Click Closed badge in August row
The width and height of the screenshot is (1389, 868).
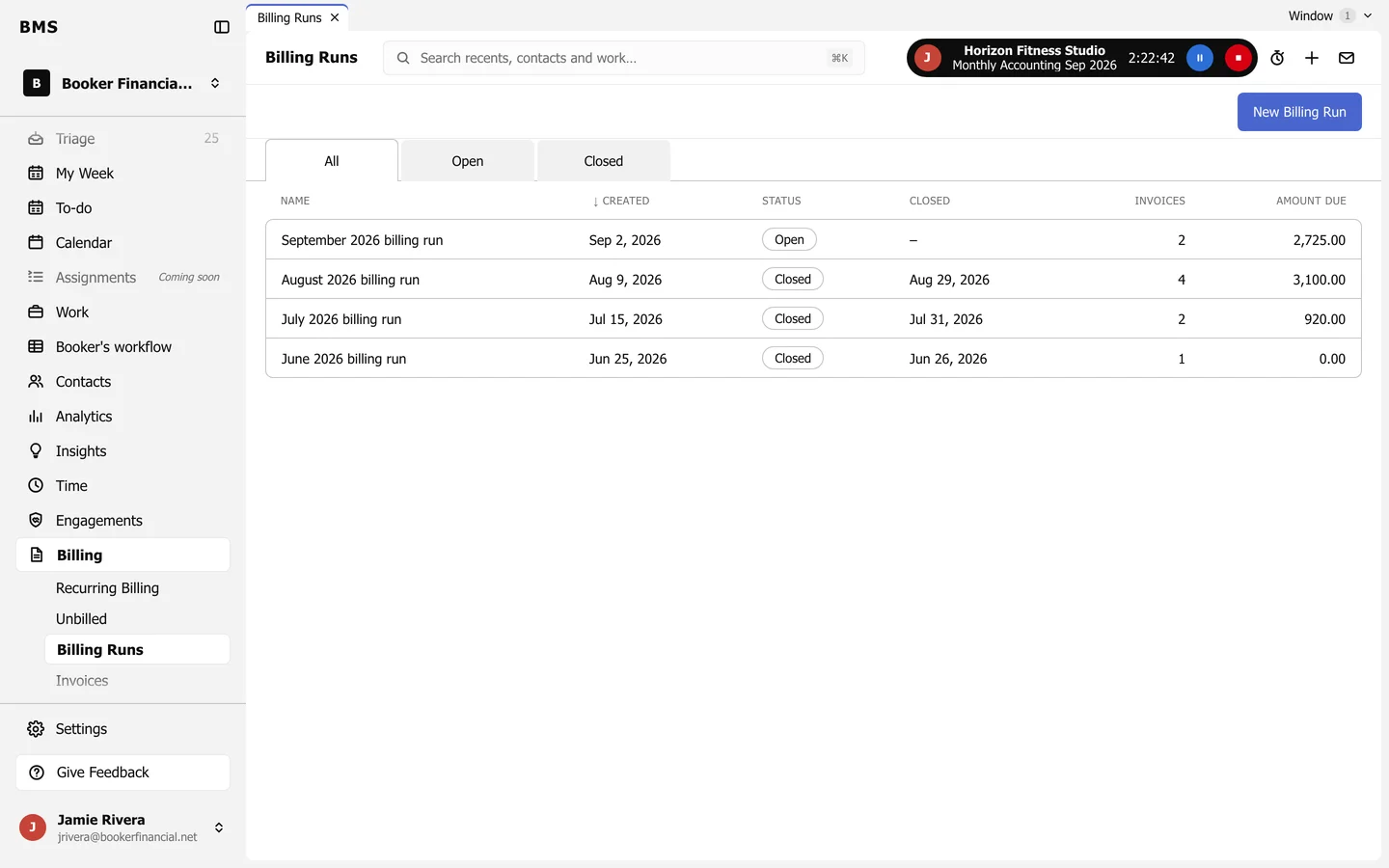pyautogui.click(x=793, y=279)
